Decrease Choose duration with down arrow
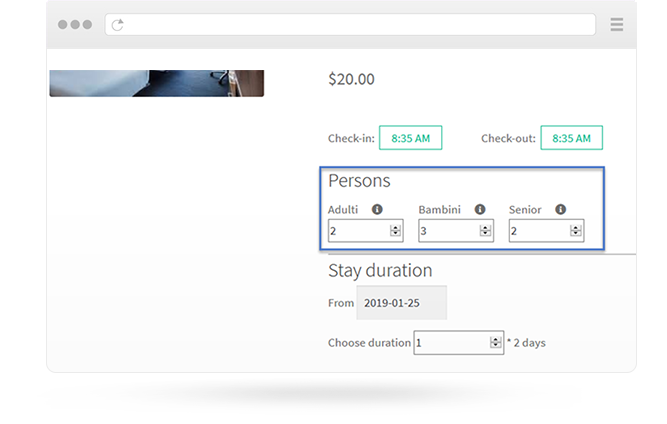This screenshot has height=424, width=667. pos(496,345)
